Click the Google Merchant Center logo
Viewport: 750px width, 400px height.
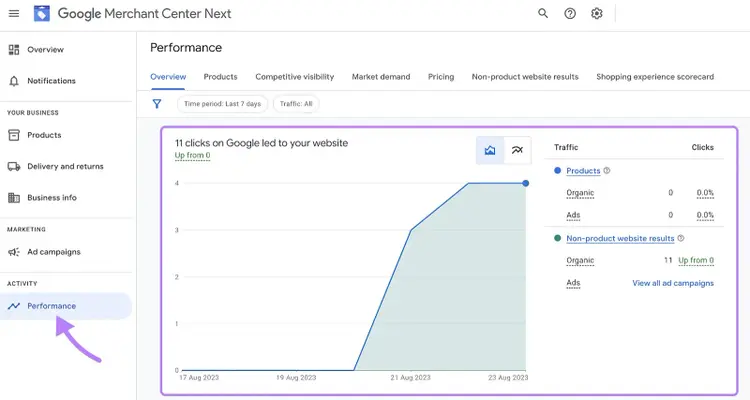[x=42, y=13]
